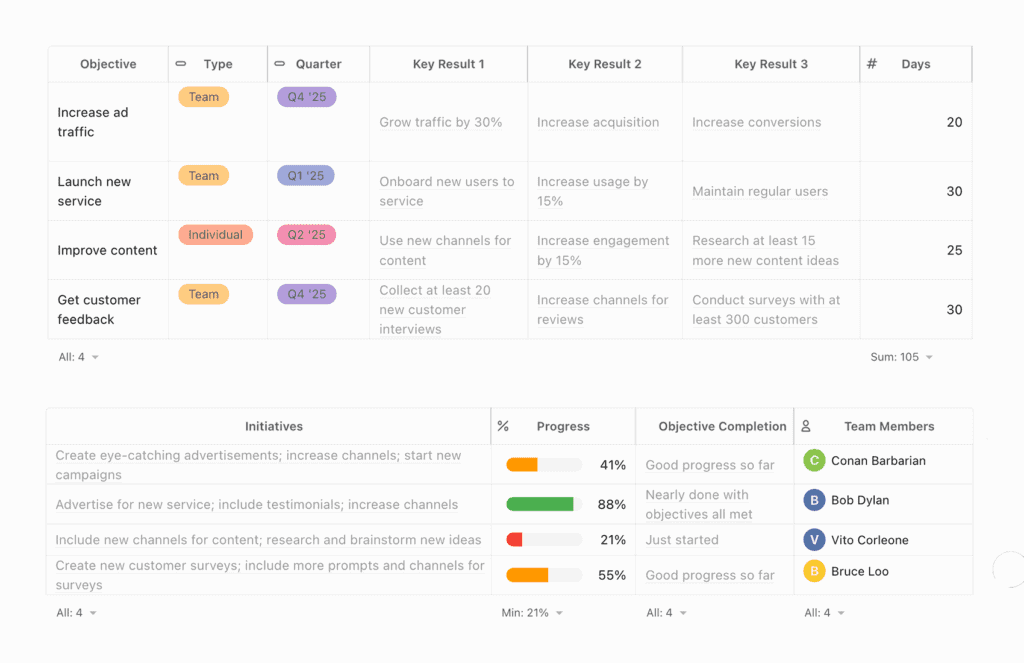Click the select-type icon in Type header

[x=181, y=64]
